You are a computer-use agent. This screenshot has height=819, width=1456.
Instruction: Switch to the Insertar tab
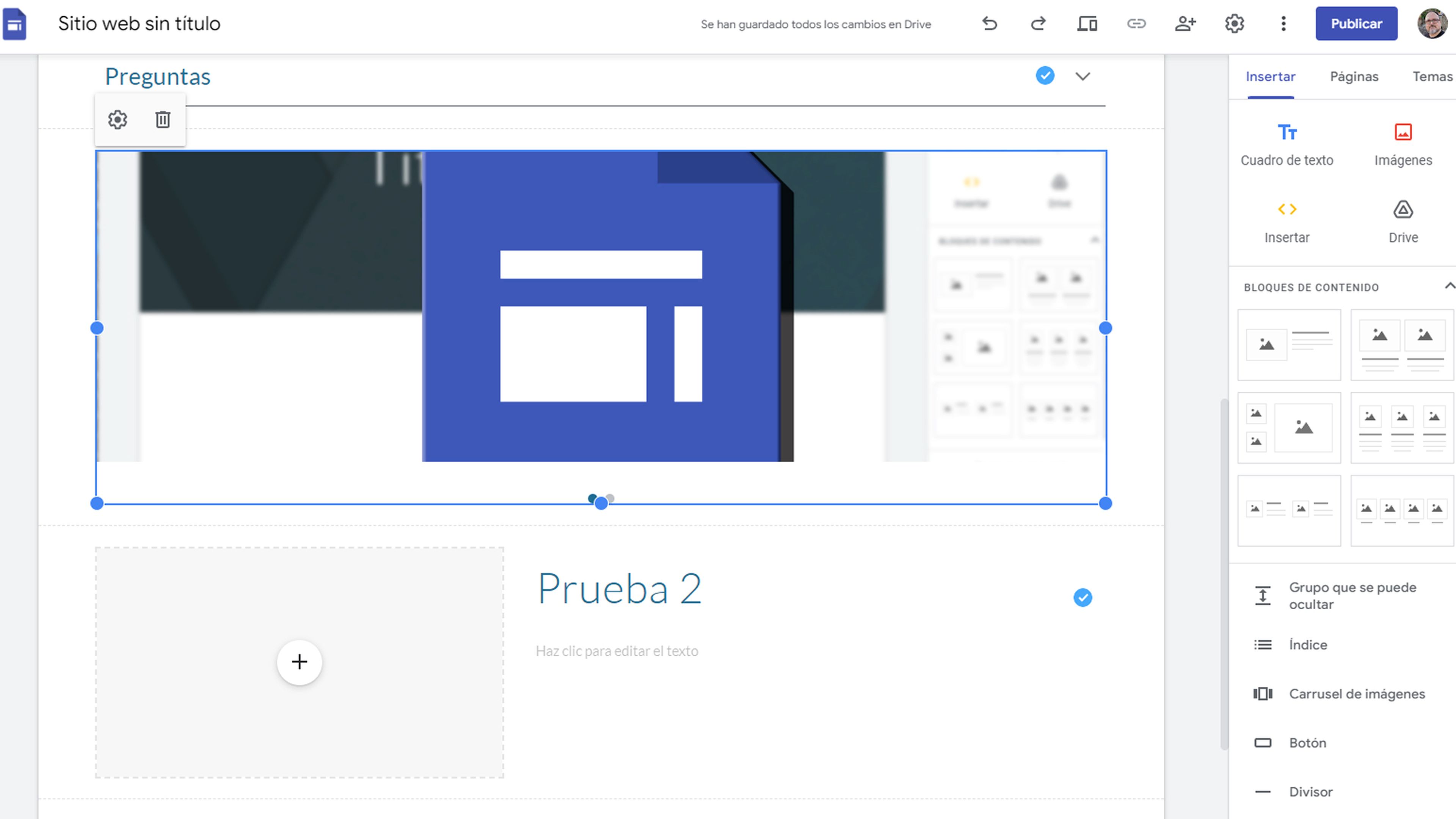pyautogui.click(x=1271, y=77)
